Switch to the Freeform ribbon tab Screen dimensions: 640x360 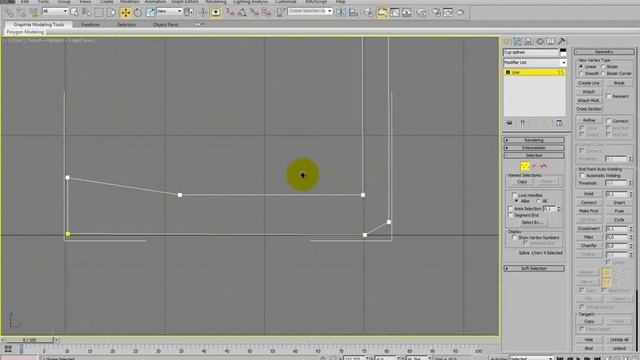(90, 24)
